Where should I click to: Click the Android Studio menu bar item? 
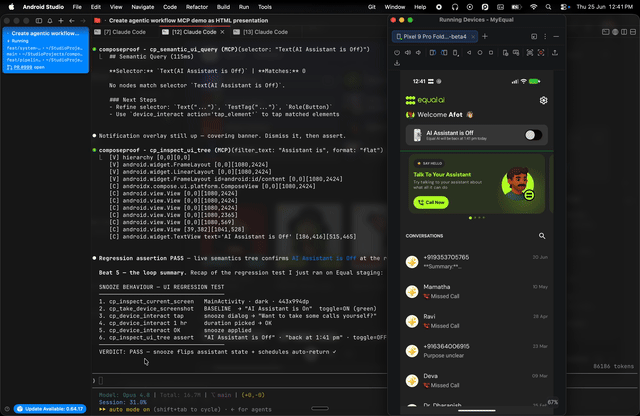coord(43,7)
